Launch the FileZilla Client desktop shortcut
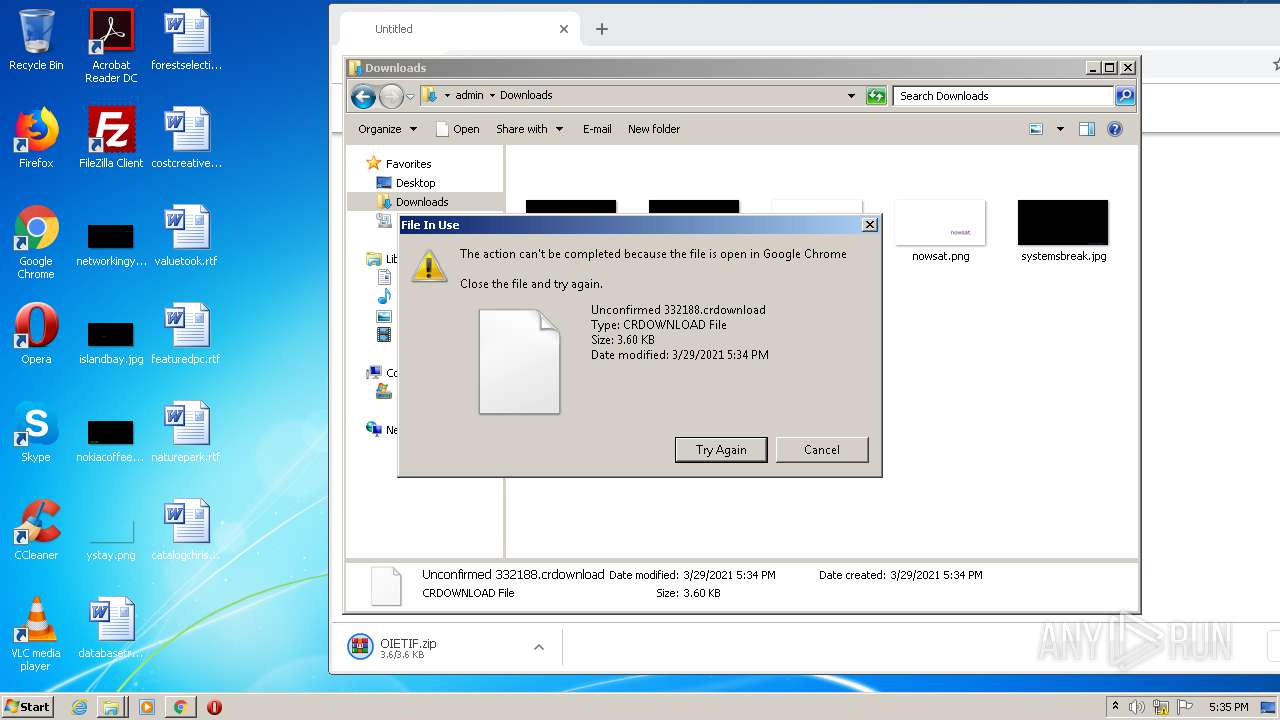This screenshot has width=1280, height=720. tap(111, 138)
